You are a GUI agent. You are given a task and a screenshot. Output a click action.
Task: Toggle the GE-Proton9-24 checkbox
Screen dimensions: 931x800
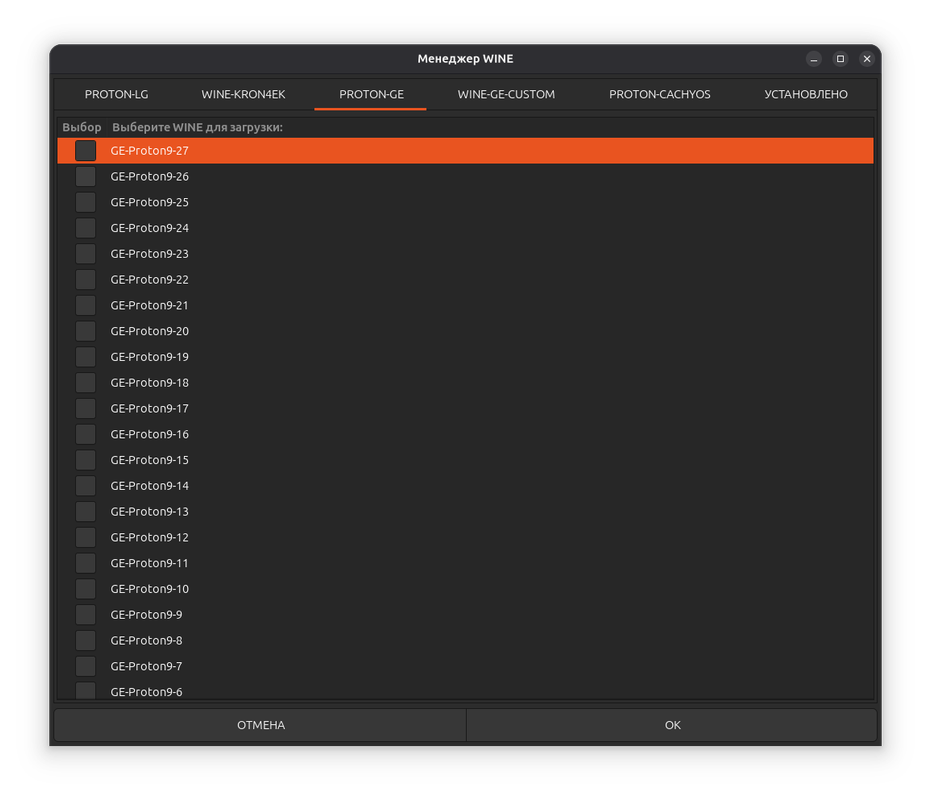pyautogui.click(x=86, y=228)
